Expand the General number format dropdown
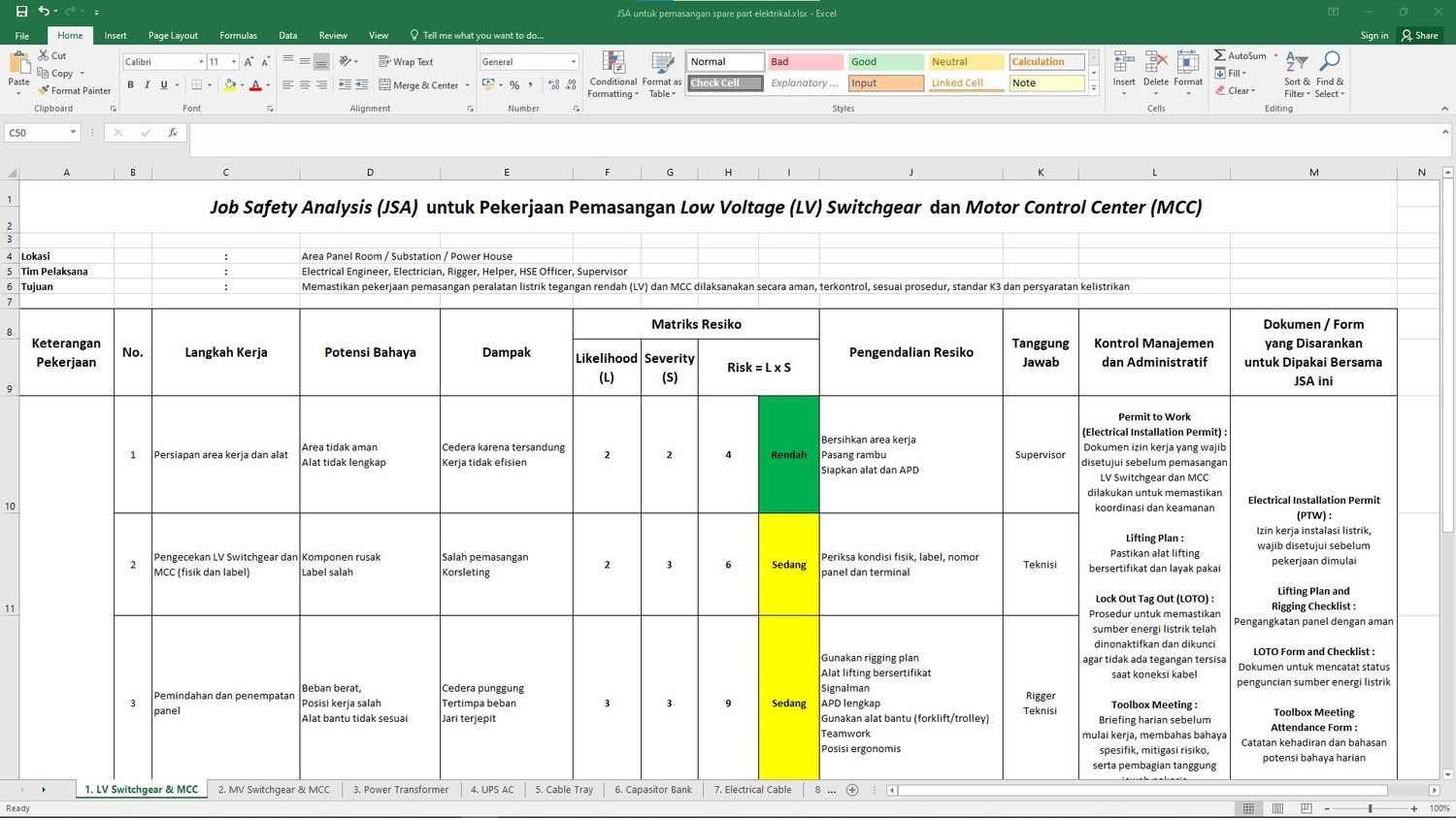The image size is (1456, 818). 573,62
